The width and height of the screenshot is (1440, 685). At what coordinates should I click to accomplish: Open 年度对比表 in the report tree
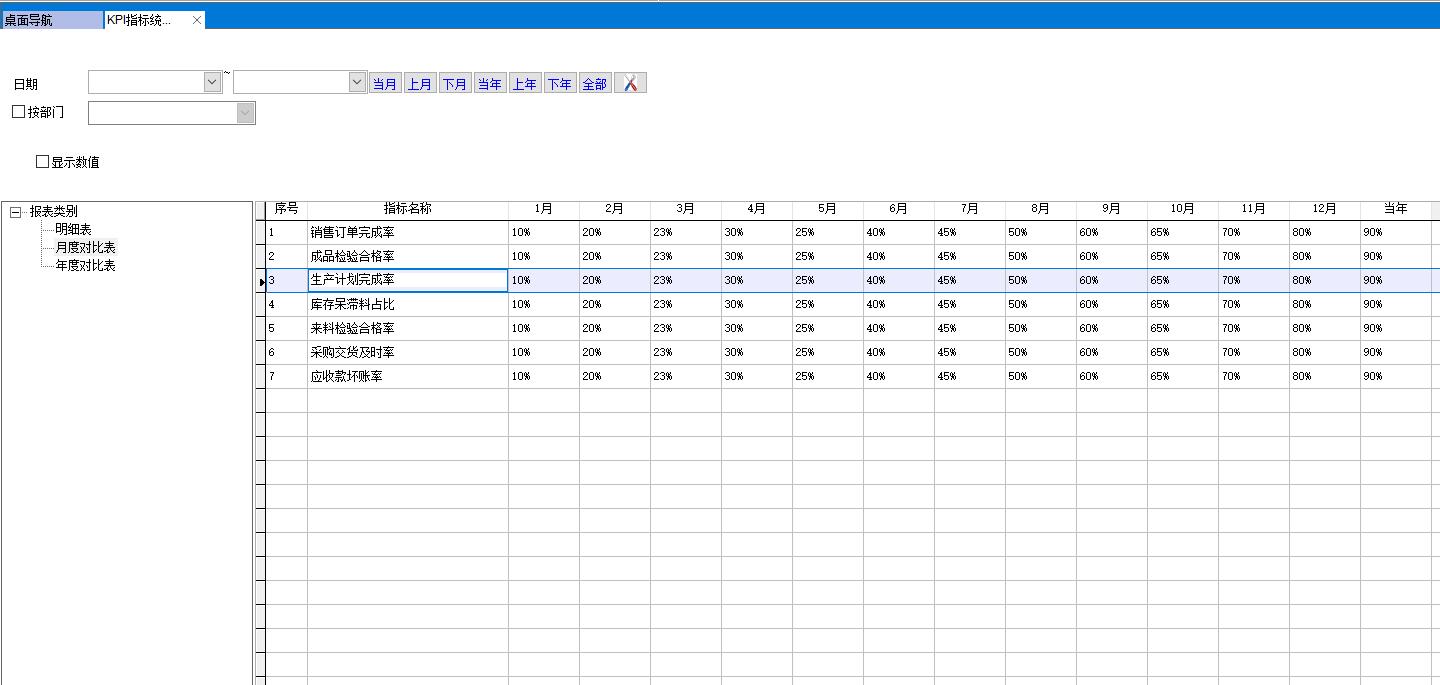click(85, 265)
